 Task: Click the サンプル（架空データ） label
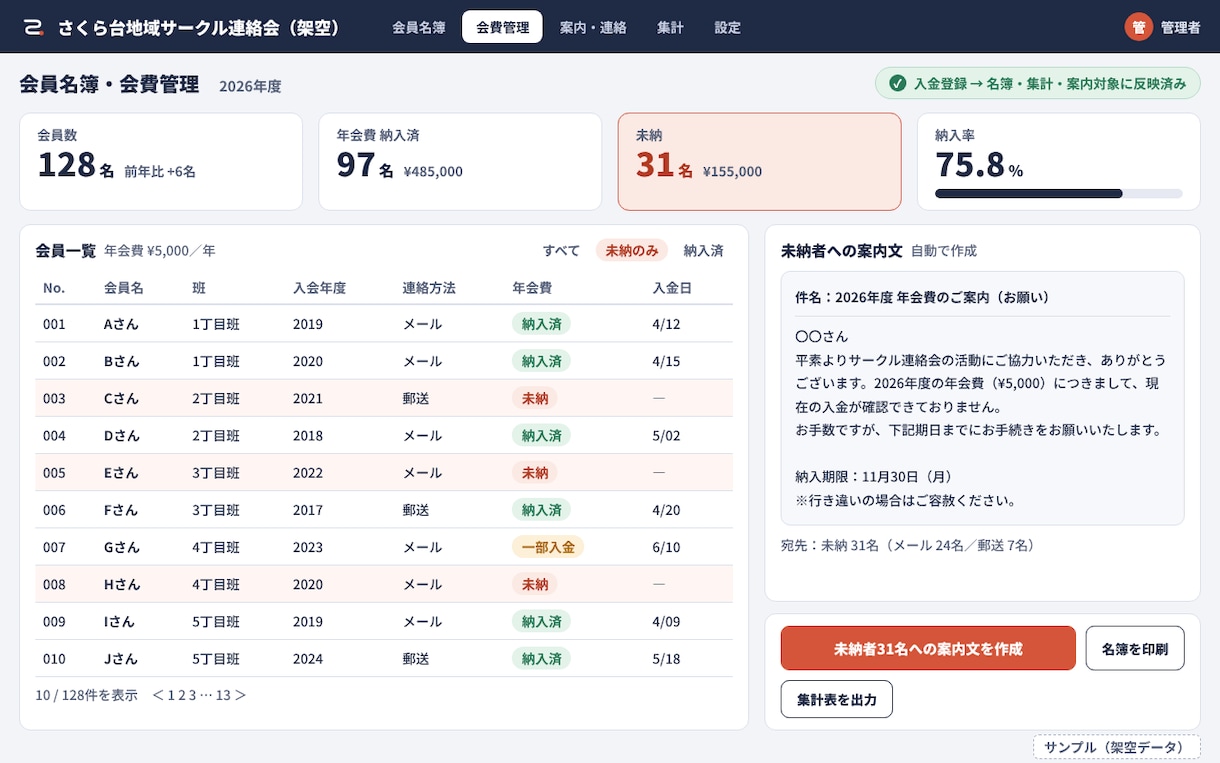pyautogui.click(x=1116, y=747)
